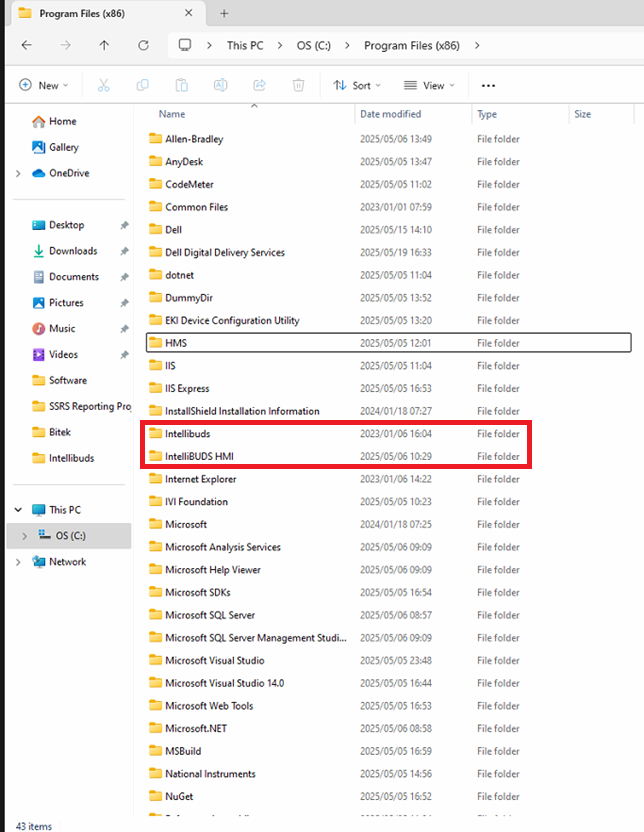Open the View dropdown
The image size is (644, 832).
[429, 85]
